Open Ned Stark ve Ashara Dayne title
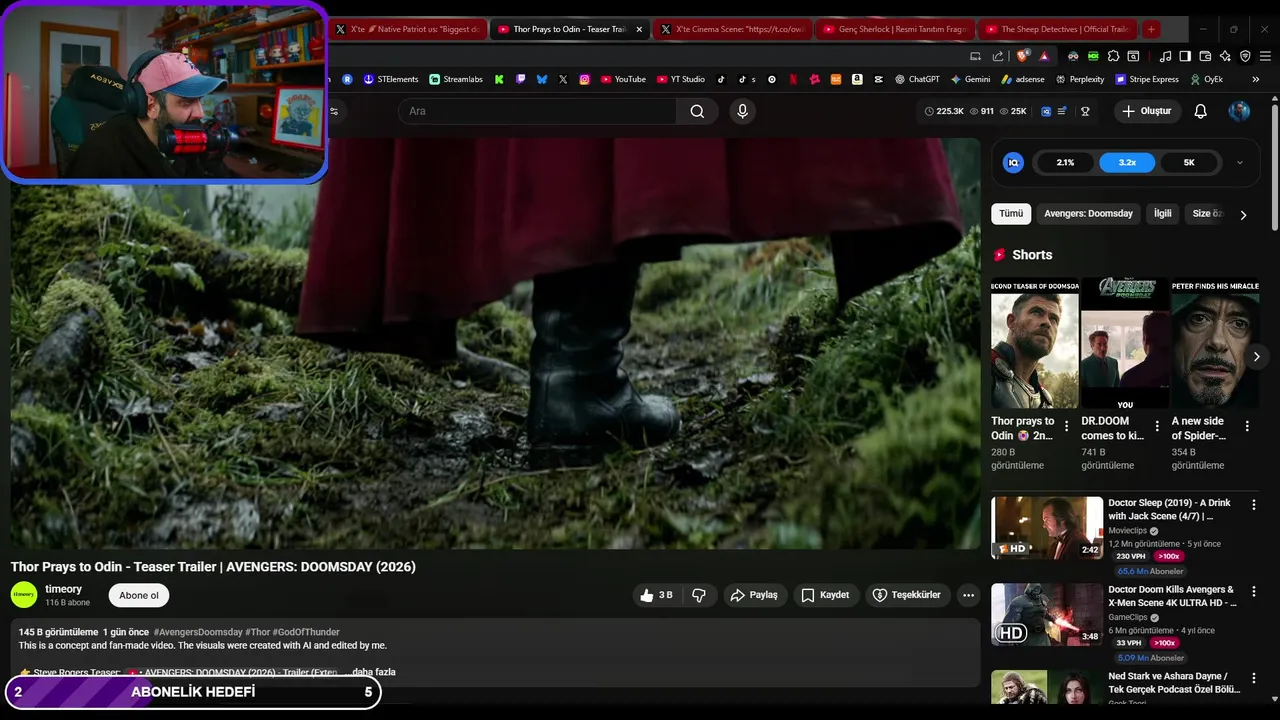The image size is (1280, 720). 1173,683
